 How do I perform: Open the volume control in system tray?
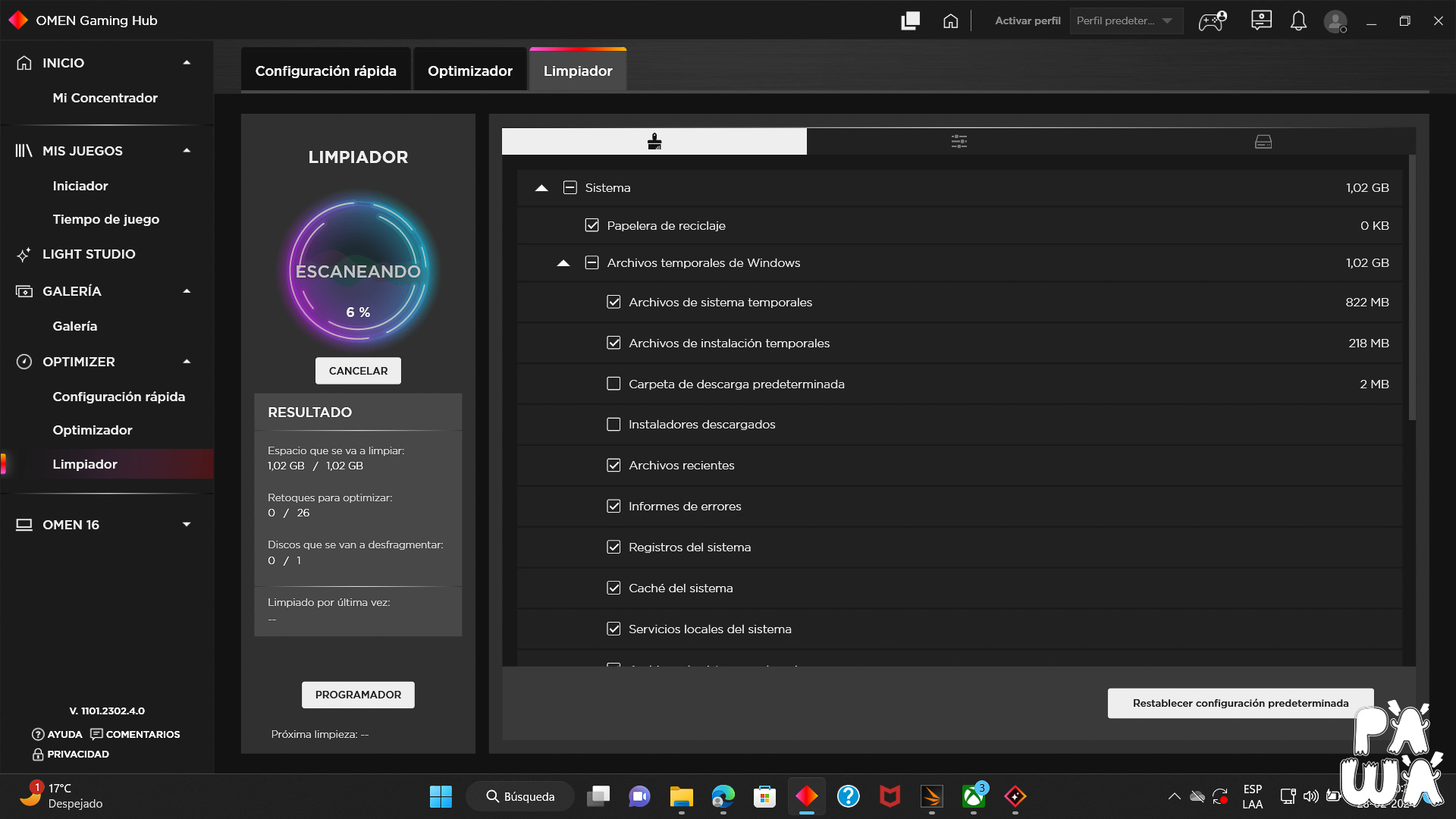click(1311, 796)
